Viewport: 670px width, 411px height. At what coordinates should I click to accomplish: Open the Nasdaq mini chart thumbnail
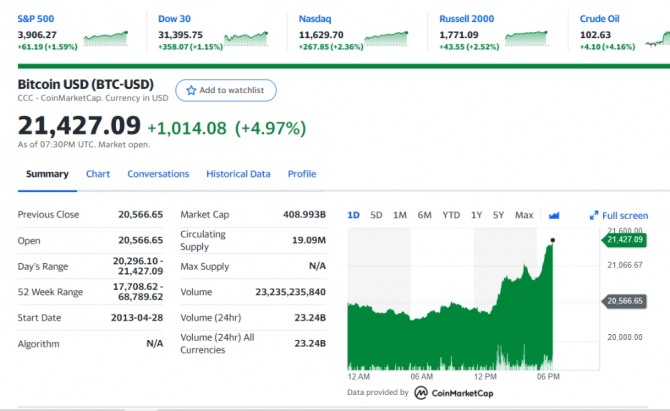pos(386,38)
